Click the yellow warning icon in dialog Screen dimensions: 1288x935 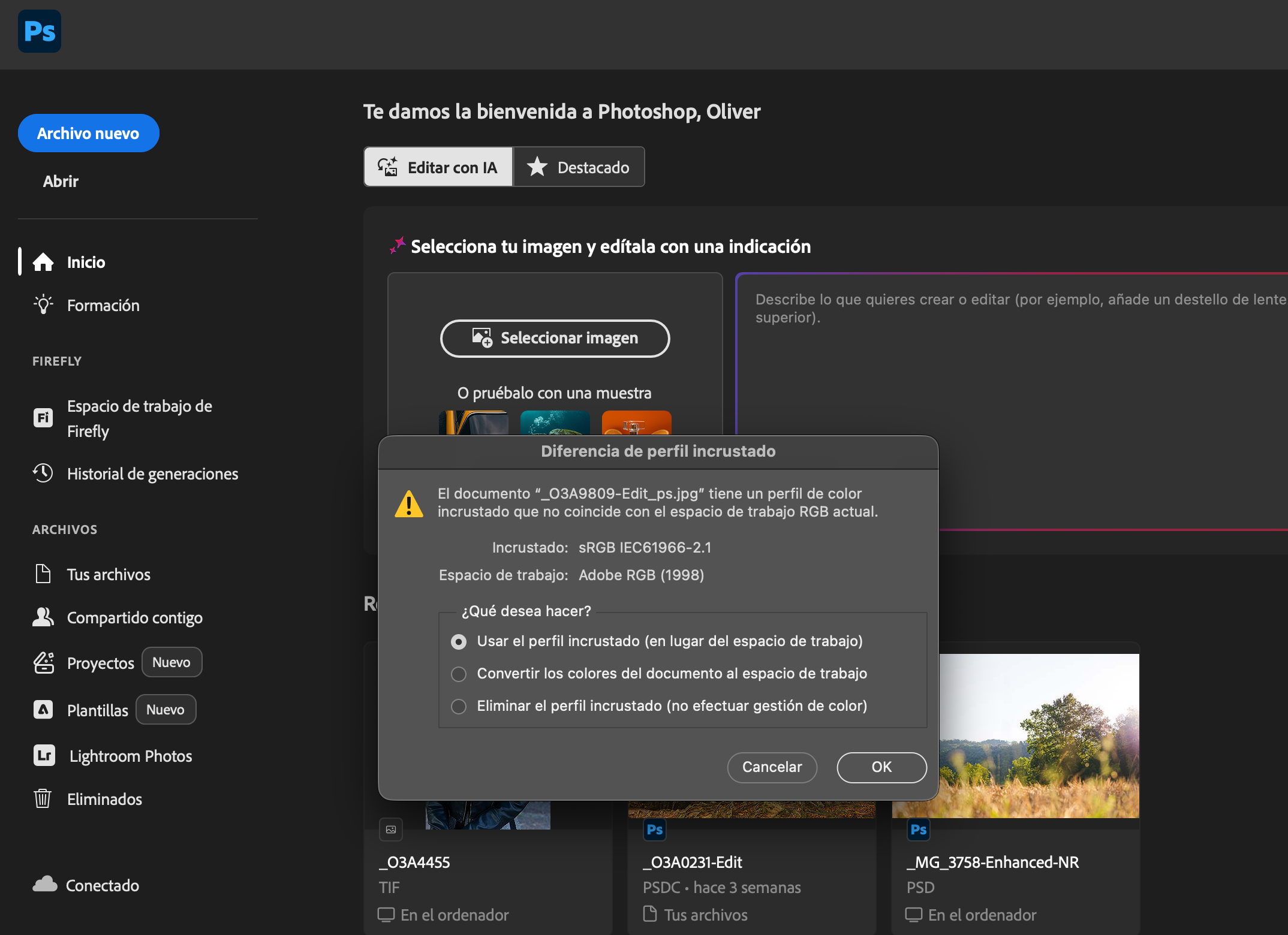click(x=409, y=503)
